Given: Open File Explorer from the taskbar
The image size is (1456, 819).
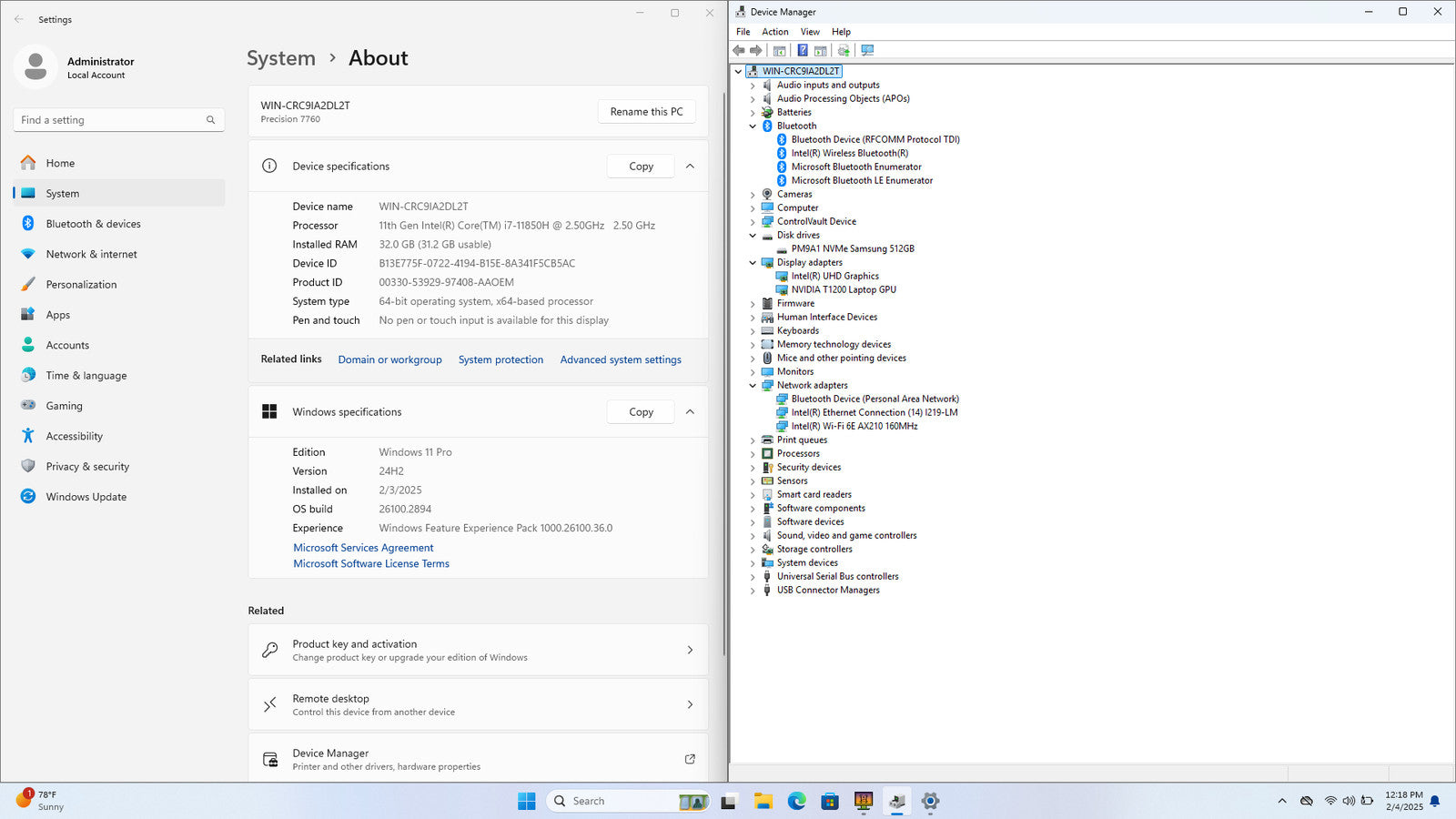Looking at the screenshot, I should (763, 801).
